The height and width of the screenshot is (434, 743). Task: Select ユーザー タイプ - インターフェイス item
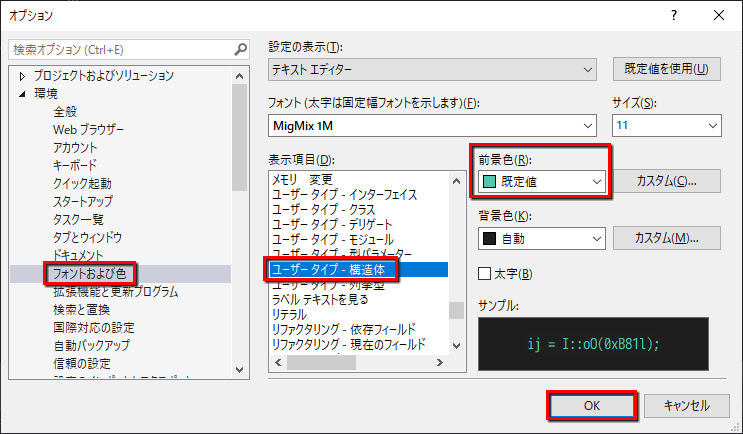[x=344, y=195]
